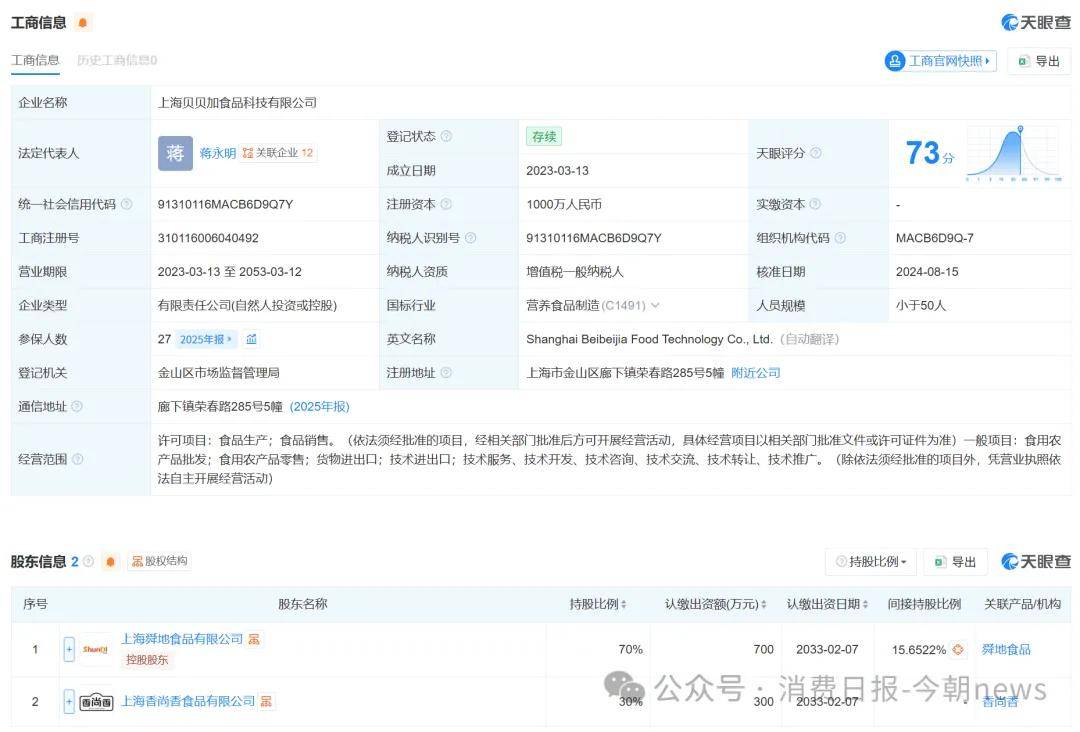Click the 73分 score
1080x732 pixels.
coord(929,153)
